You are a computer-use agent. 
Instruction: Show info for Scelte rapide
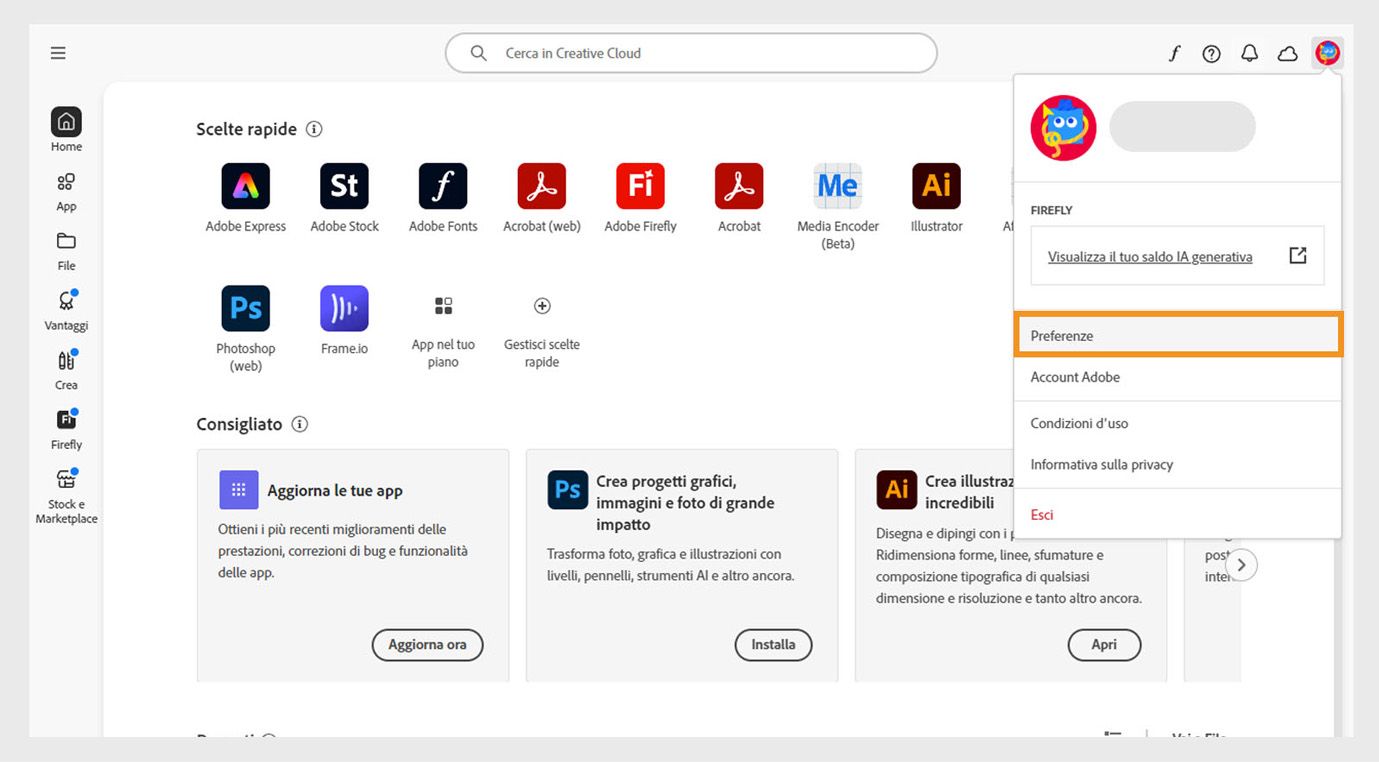[x=314, y=129]
